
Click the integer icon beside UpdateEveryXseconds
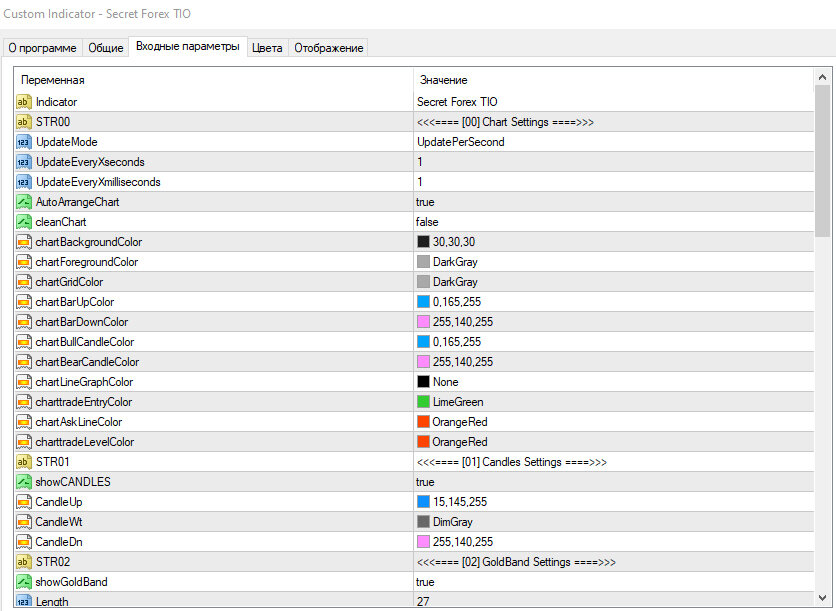tap(23, 162)
